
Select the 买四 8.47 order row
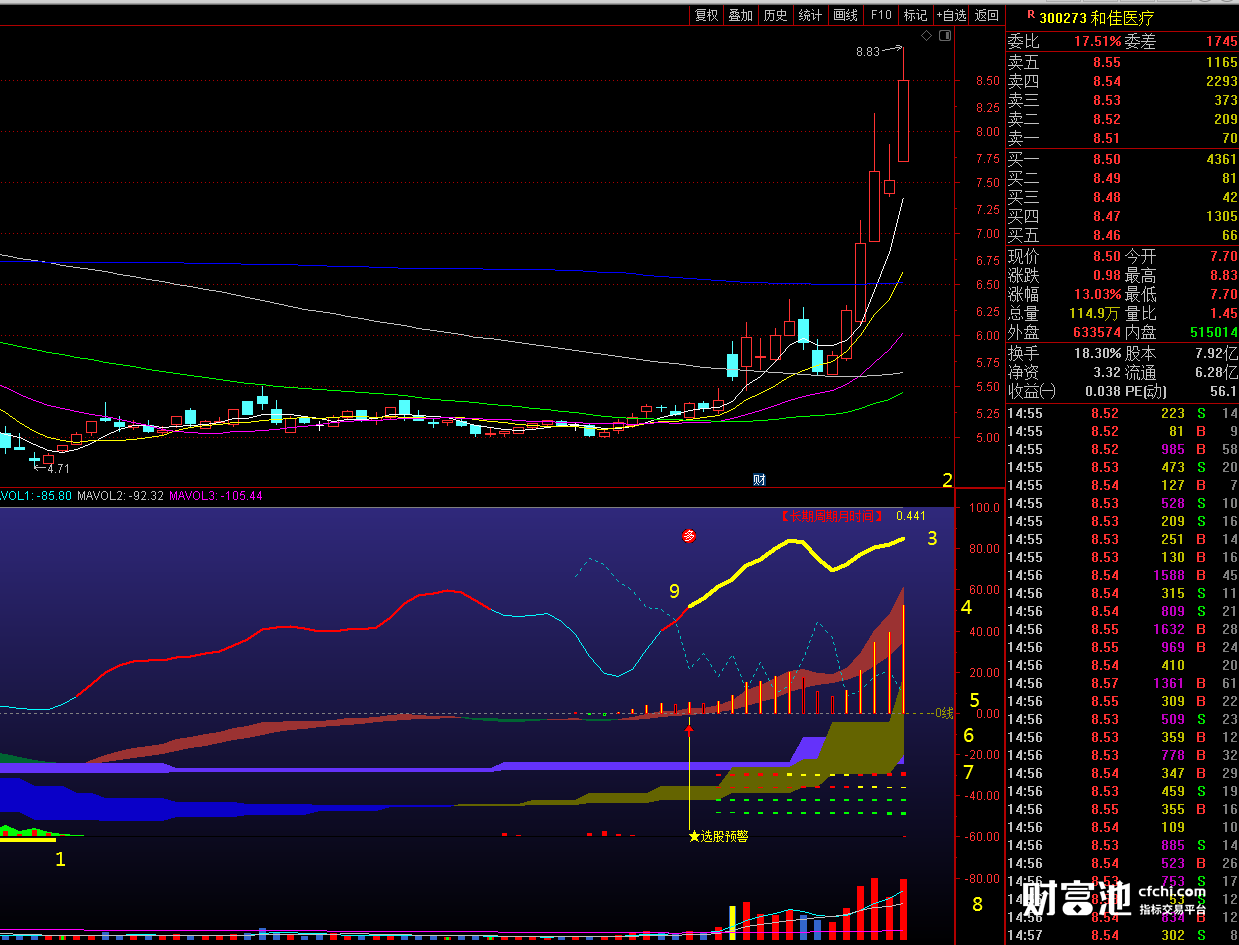1122,216
